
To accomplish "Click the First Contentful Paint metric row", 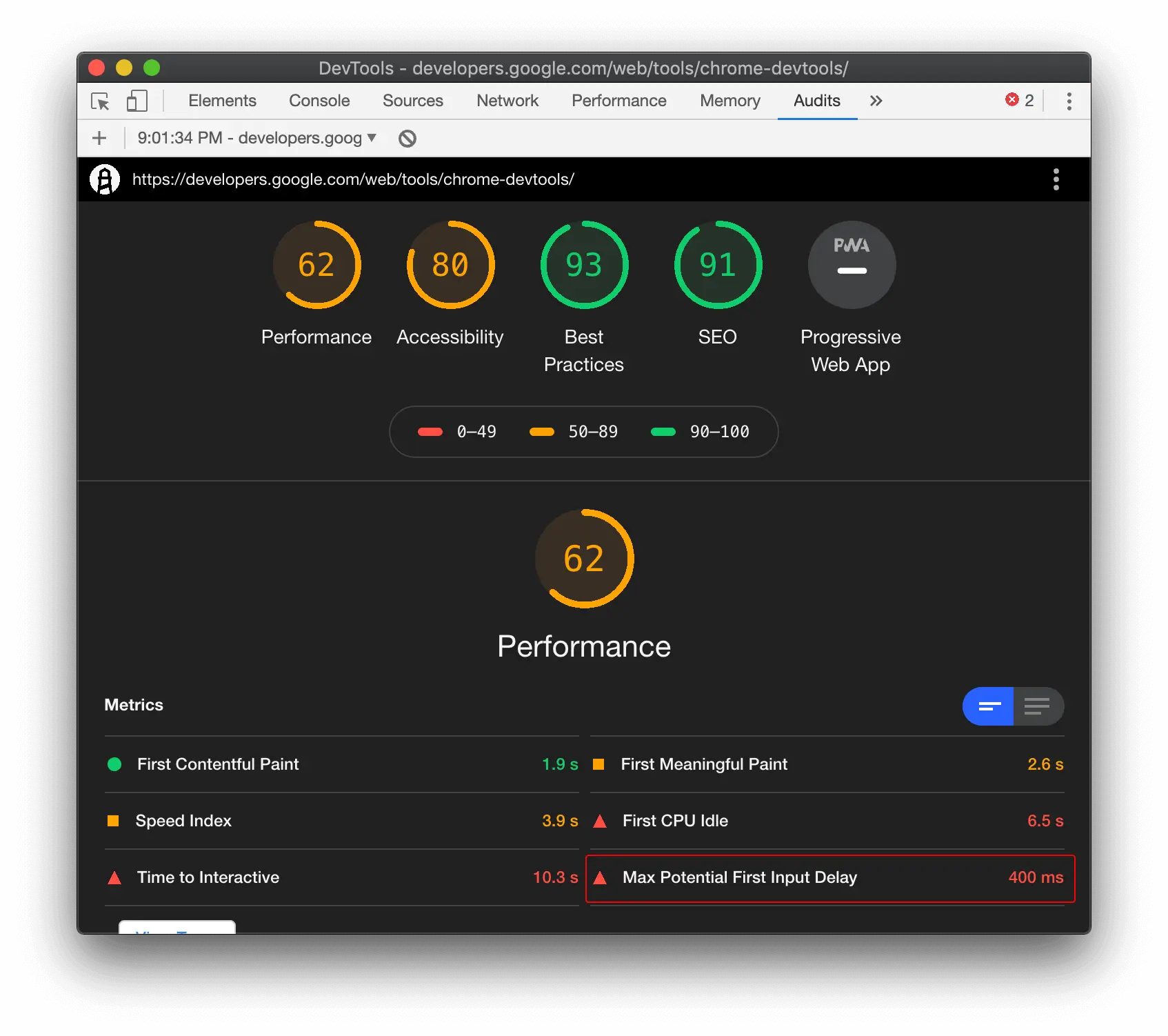I will [x=342, y=764].
